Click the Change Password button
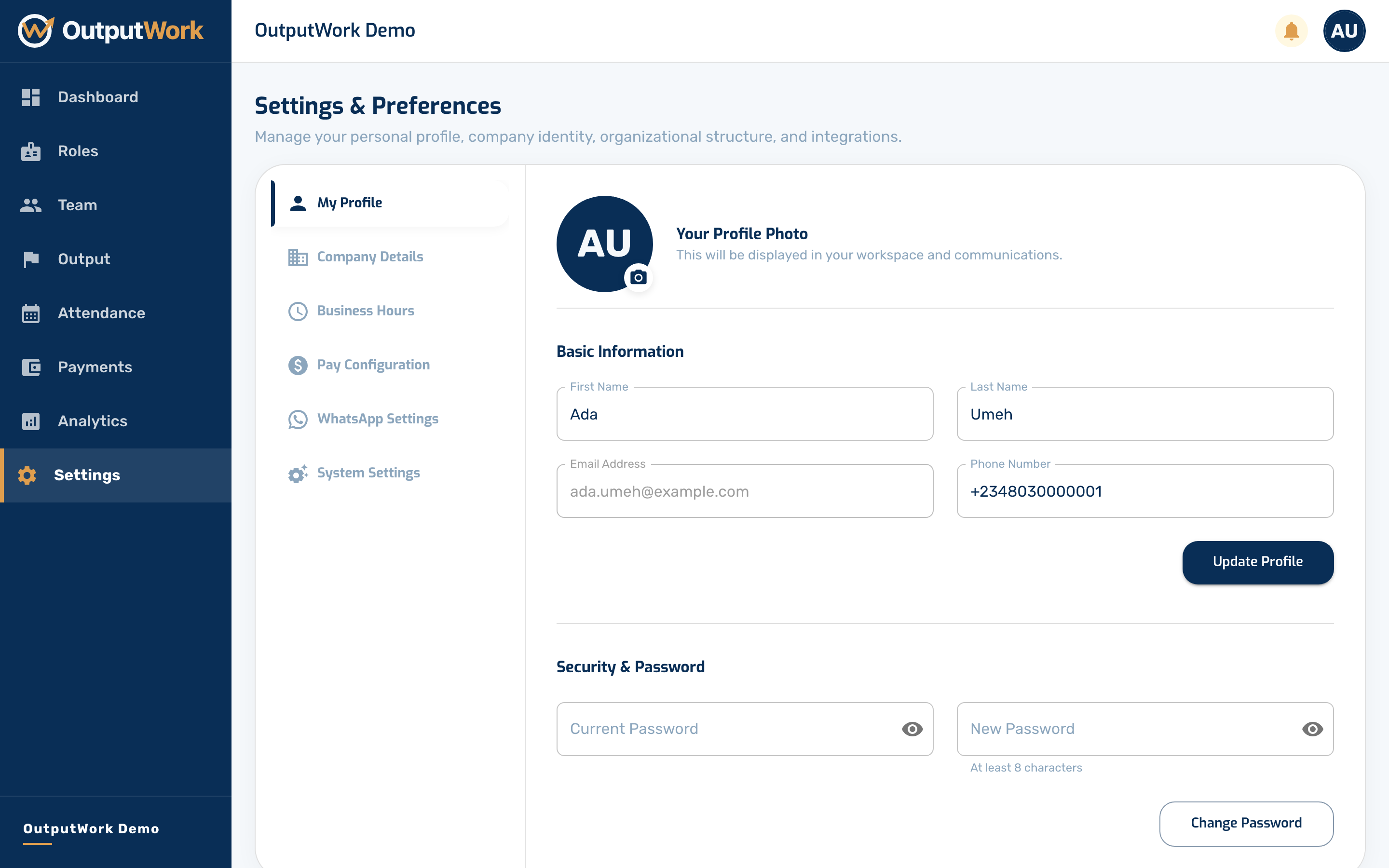1389x868 pixels. [1246, 823]
